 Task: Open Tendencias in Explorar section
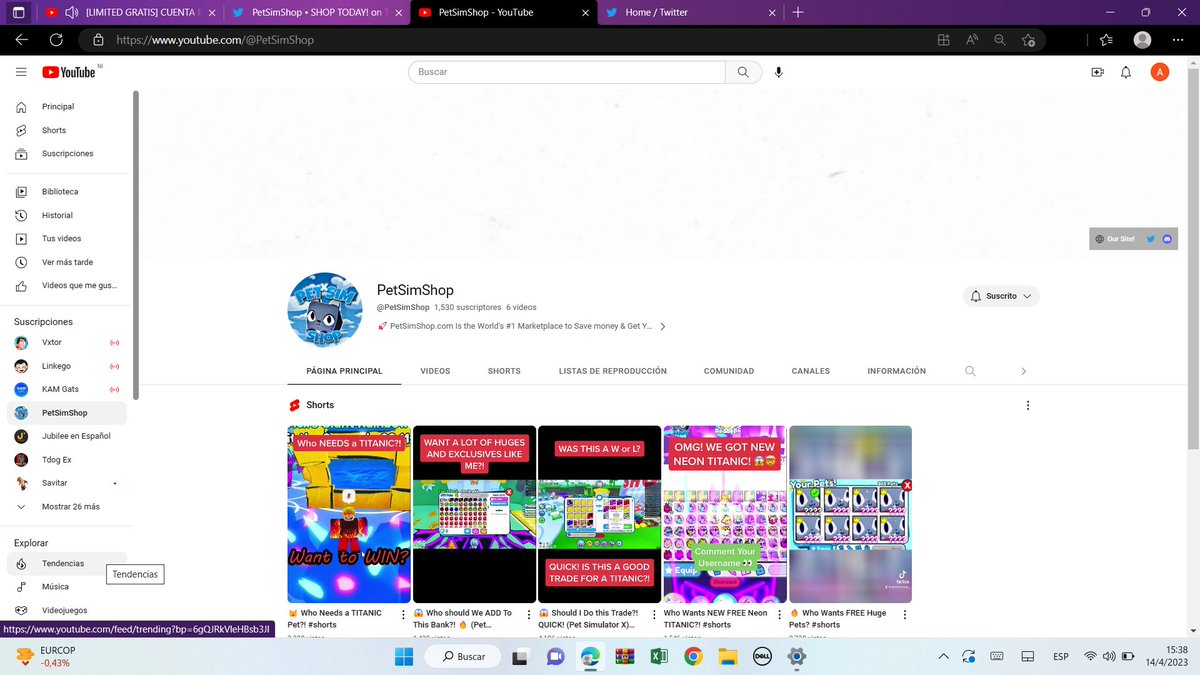(66, 564)
